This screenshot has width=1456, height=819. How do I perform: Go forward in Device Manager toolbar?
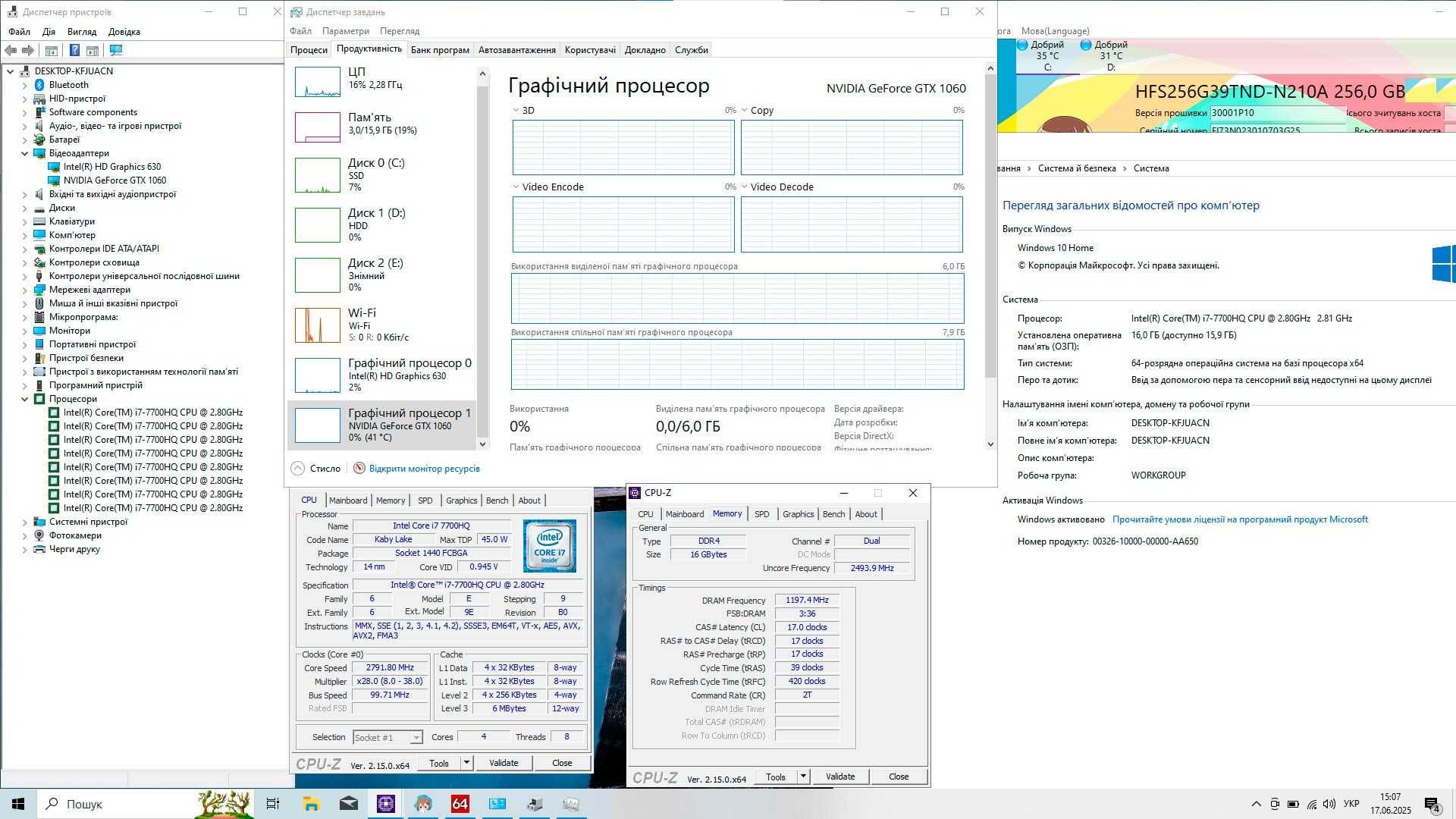[x=28, y=50]
